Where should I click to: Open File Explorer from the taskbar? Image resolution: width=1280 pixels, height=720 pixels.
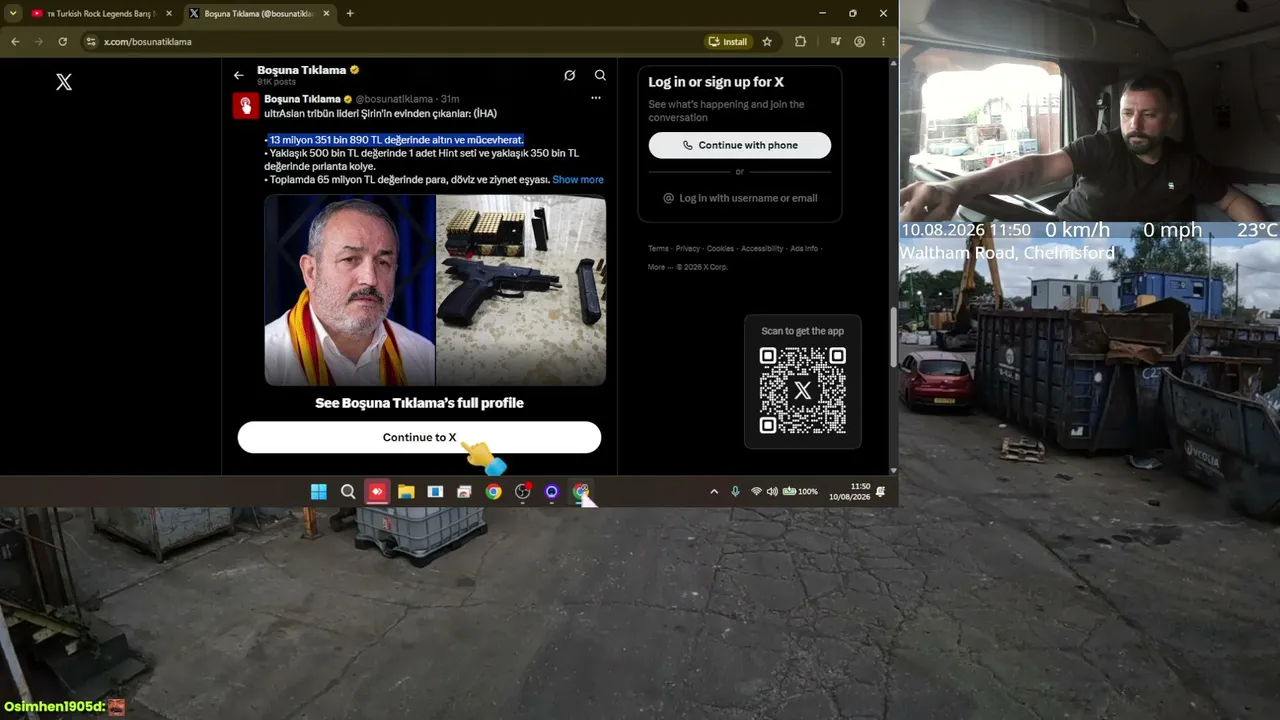click(406, 492)
